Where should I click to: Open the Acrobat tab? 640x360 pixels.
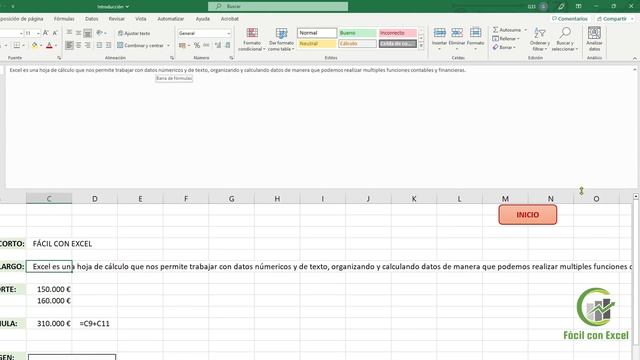point(229,19)
